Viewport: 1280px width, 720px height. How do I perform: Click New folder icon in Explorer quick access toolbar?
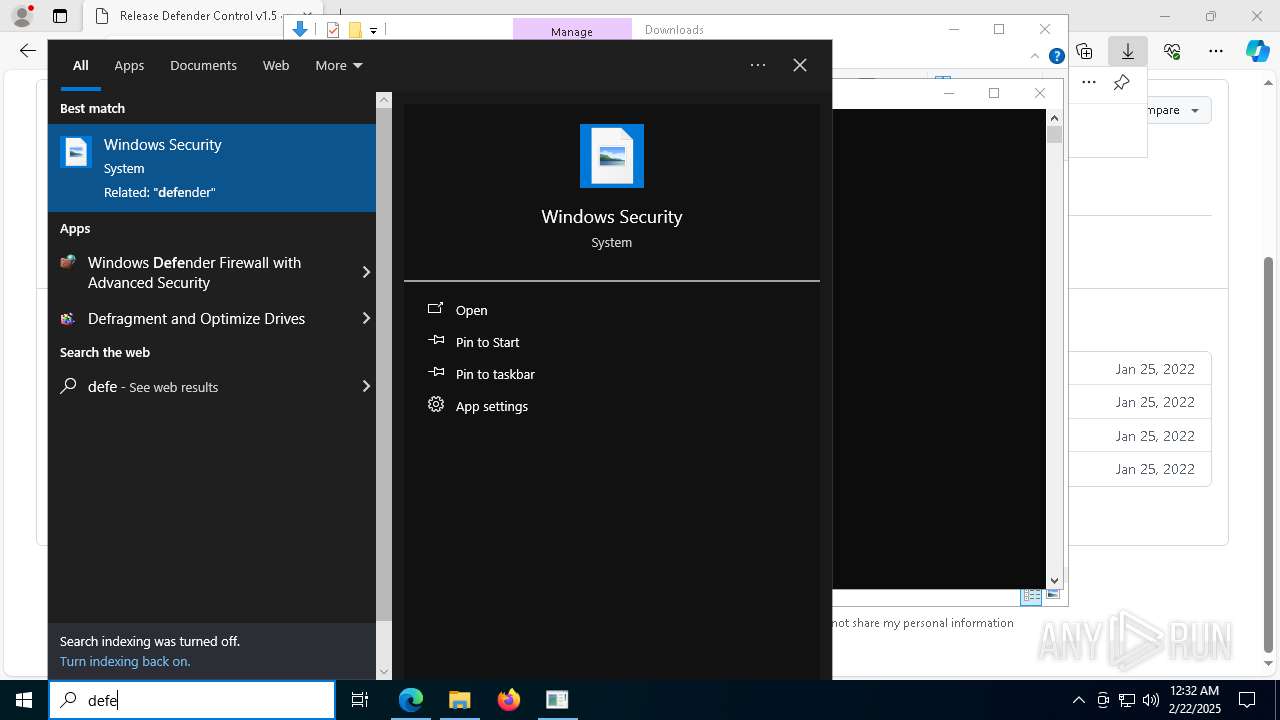(355, 30)
